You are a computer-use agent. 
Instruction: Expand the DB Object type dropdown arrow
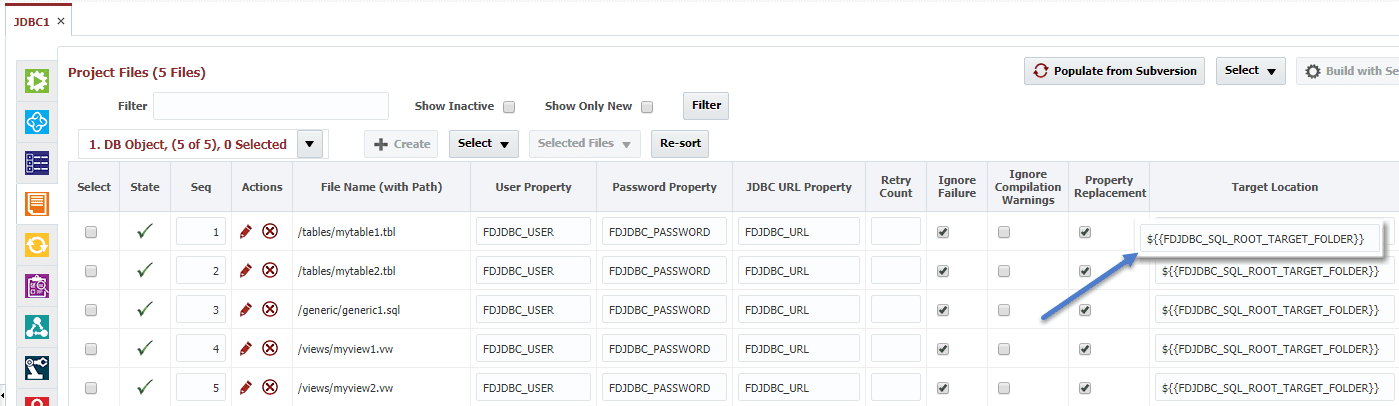(x=311, y=144)
